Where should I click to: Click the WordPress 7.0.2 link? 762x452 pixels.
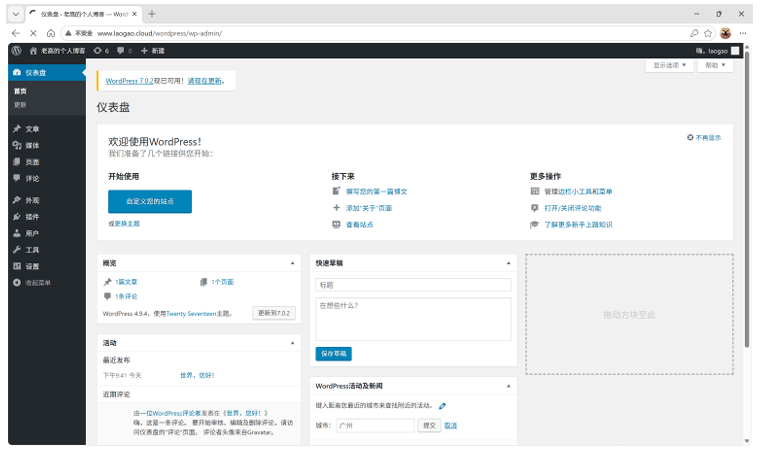point(129,81)
